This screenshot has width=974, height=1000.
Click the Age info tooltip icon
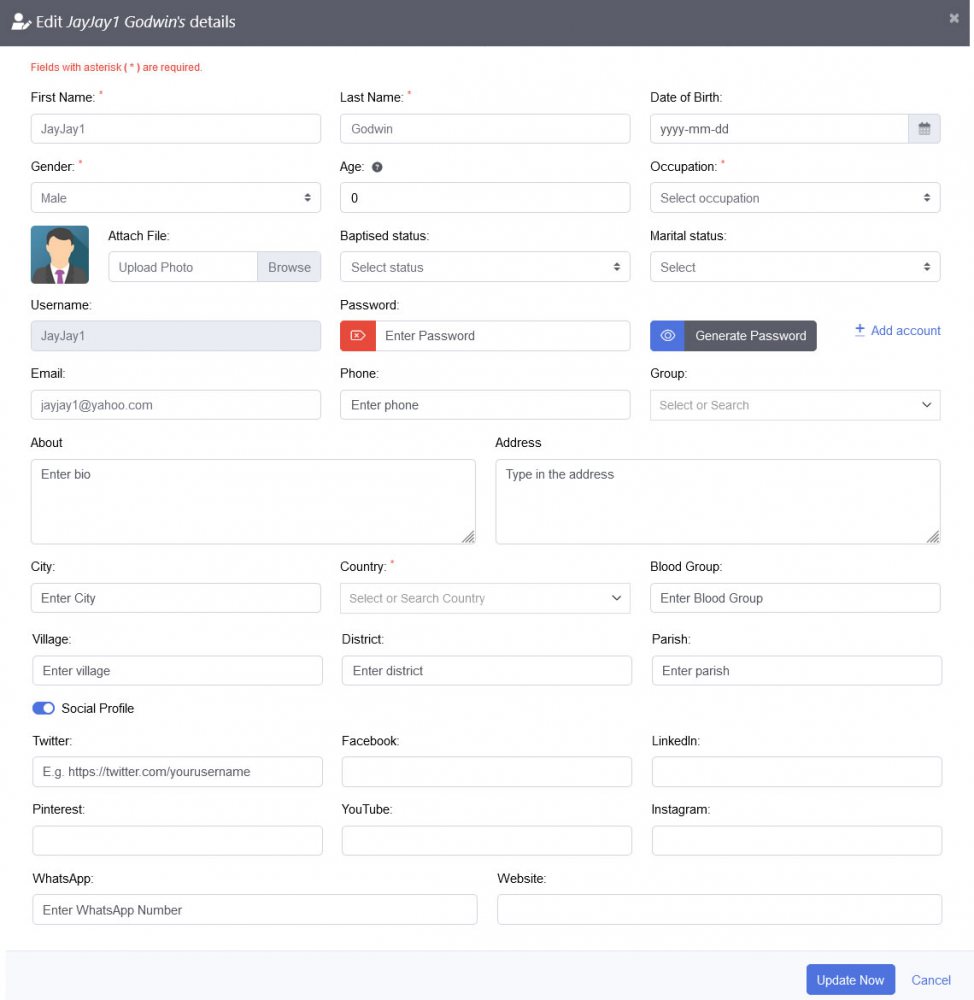point(378,166)
